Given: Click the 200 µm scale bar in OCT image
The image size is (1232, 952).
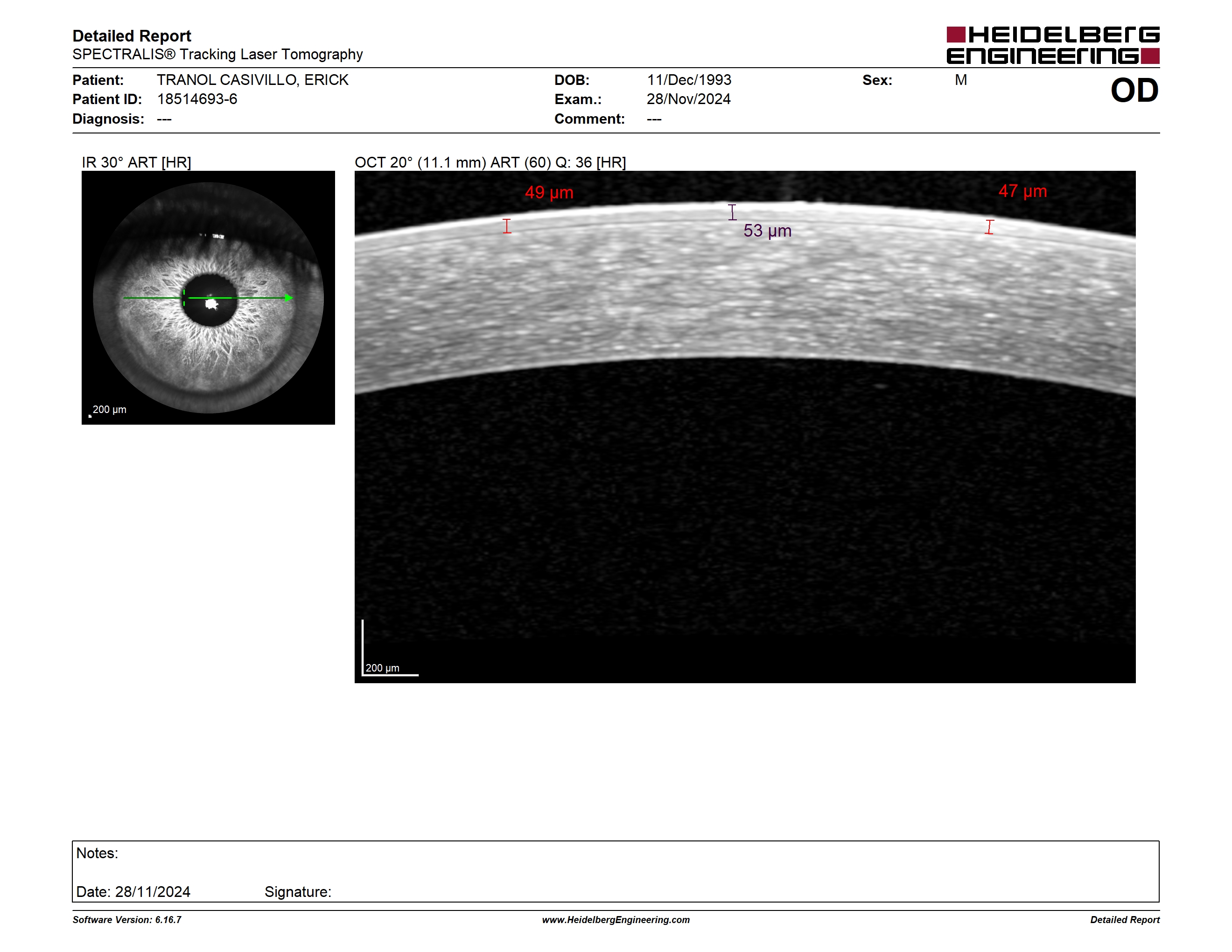Looking at the screenshot, I should (390, 647).
